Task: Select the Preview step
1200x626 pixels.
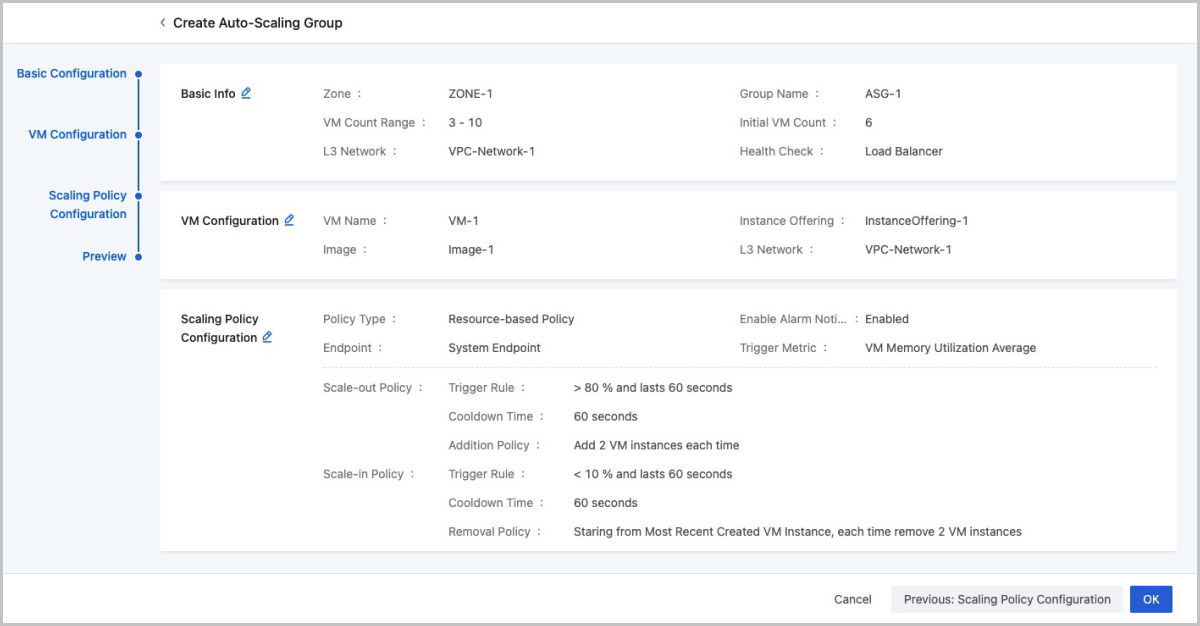Action: [104, 257]
